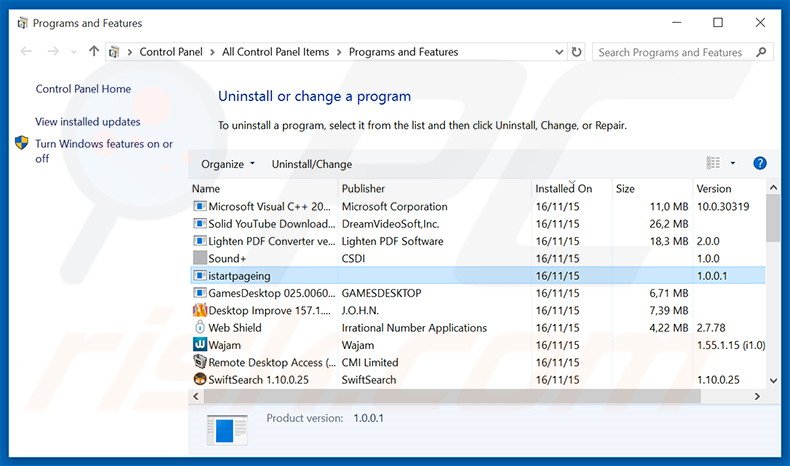This screenshot has height=466, width=790.
Task: Select Desktop Improve 157.1.... entry name
Action: (270, 310)
